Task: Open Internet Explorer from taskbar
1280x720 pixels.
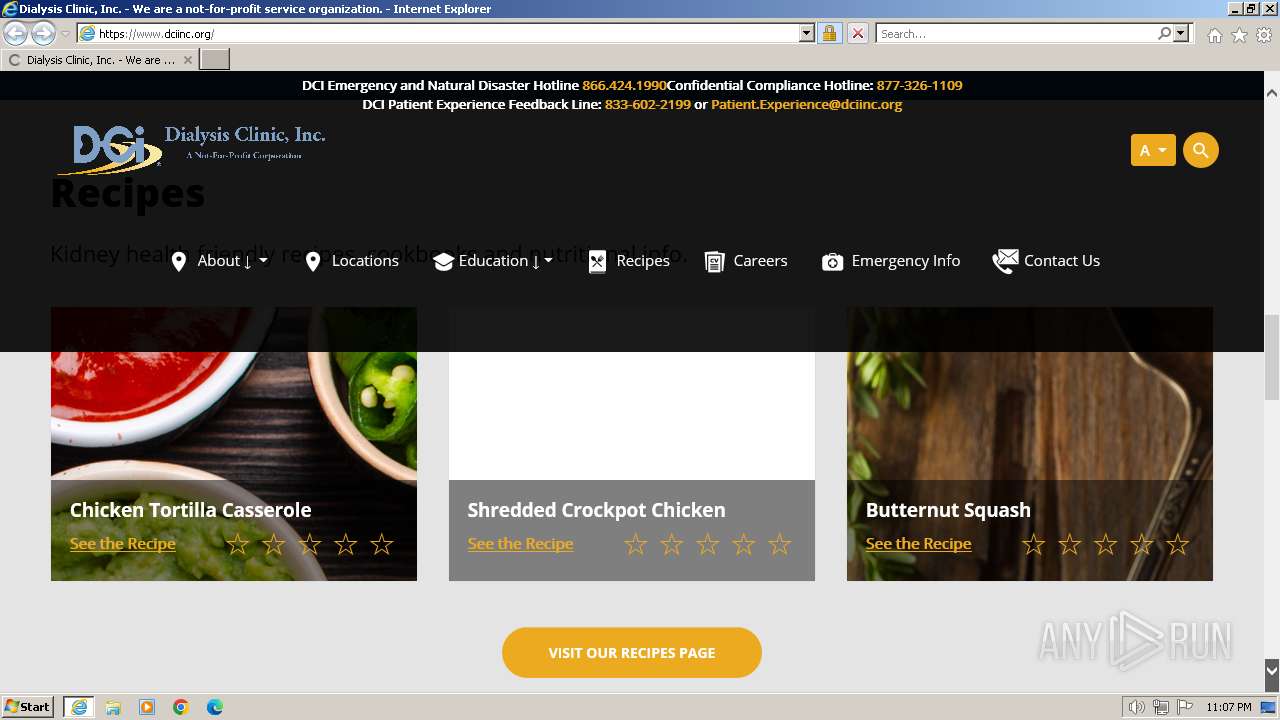Action: pyautogui.click(x=79, y=707)
